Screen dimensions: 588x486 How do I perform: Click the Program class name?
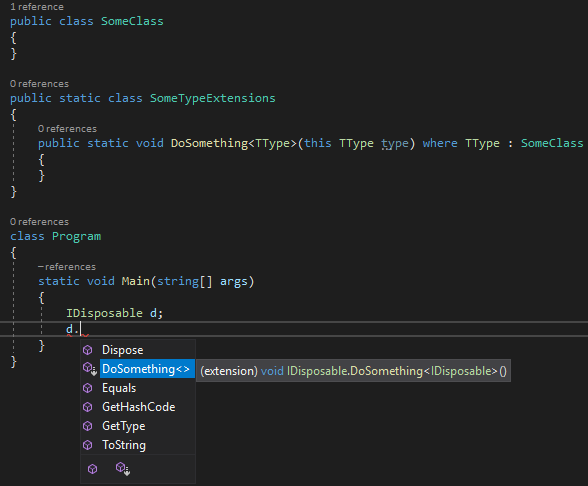(76, 236)
